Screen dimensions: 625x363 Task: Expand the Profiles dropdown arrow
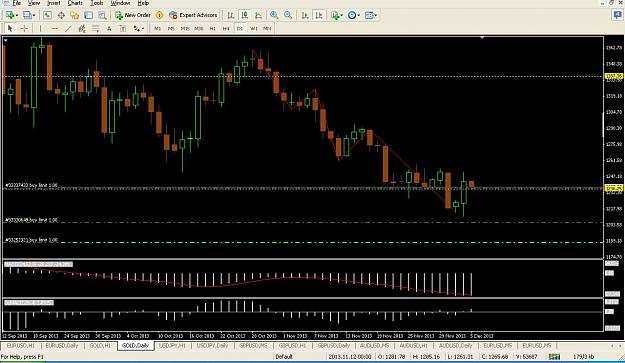coord(34,16)
